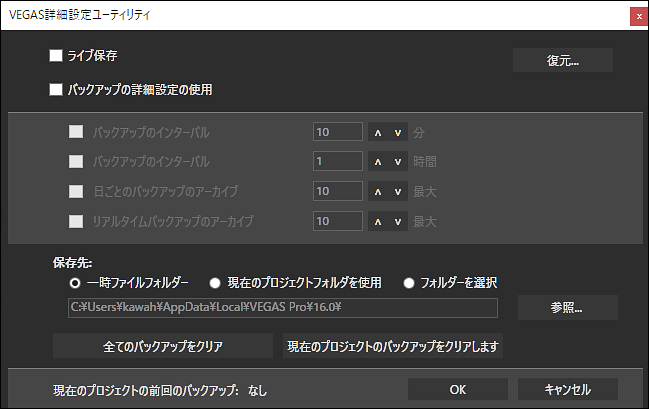Click the 分 unit label
Screen dimensions: 649x409
click(419, 132)
